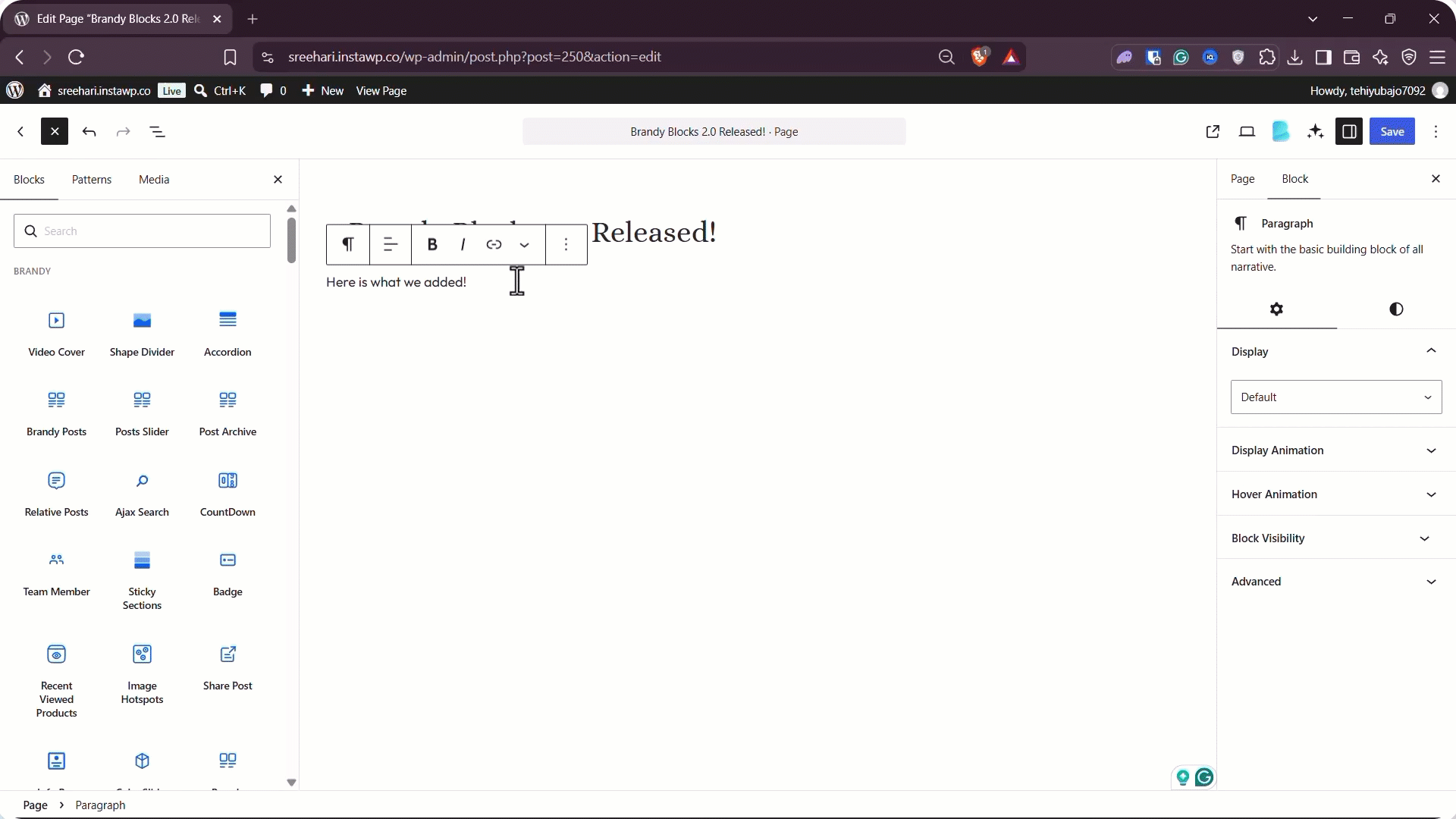The width and height of the screenshot is (1456, 819).
Task: View the page in new tab
Action: coord(1213,132)
